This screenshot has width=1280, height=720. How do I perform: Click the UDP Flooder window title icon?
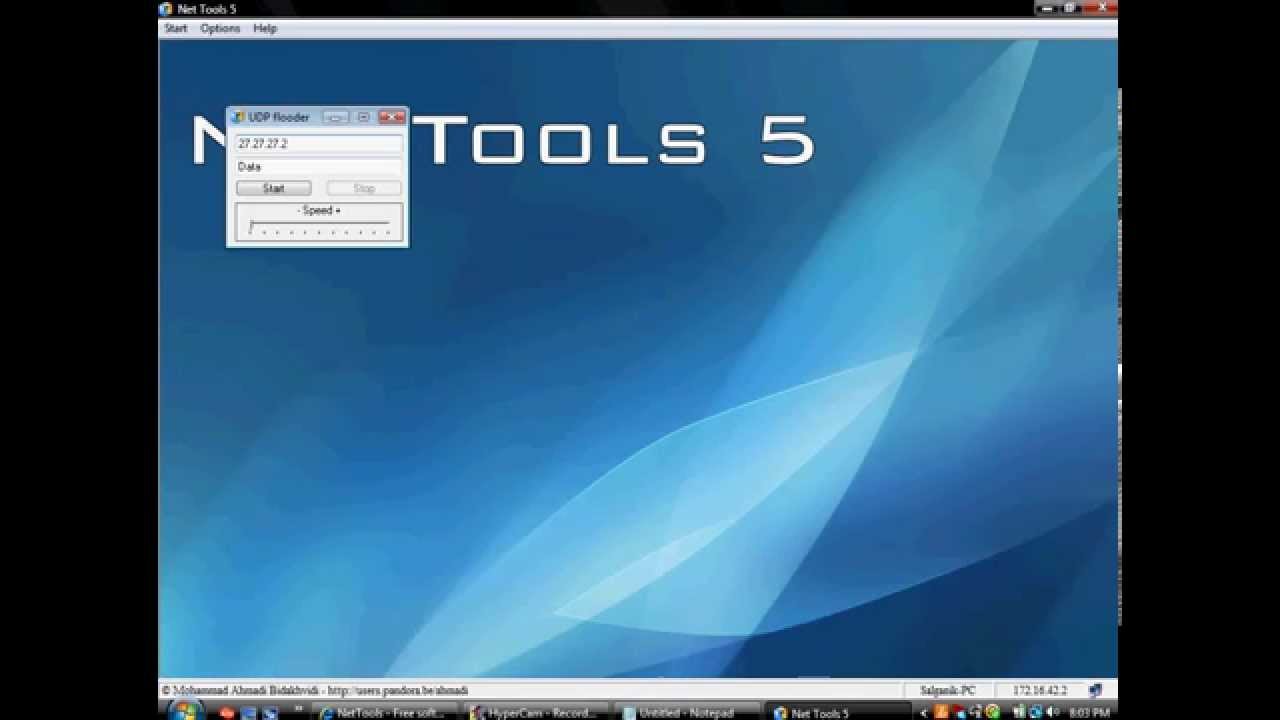coord(238,117)
